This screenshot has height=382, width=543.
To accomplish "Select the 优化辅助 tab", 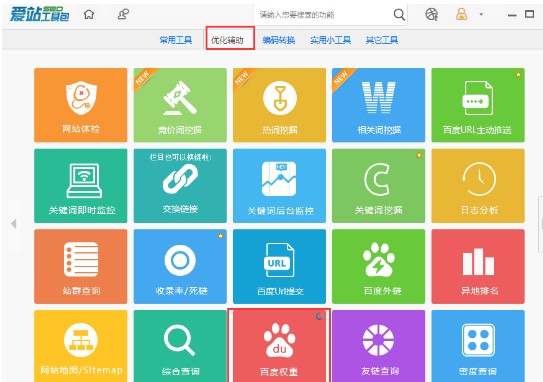I will coord(227,40).
